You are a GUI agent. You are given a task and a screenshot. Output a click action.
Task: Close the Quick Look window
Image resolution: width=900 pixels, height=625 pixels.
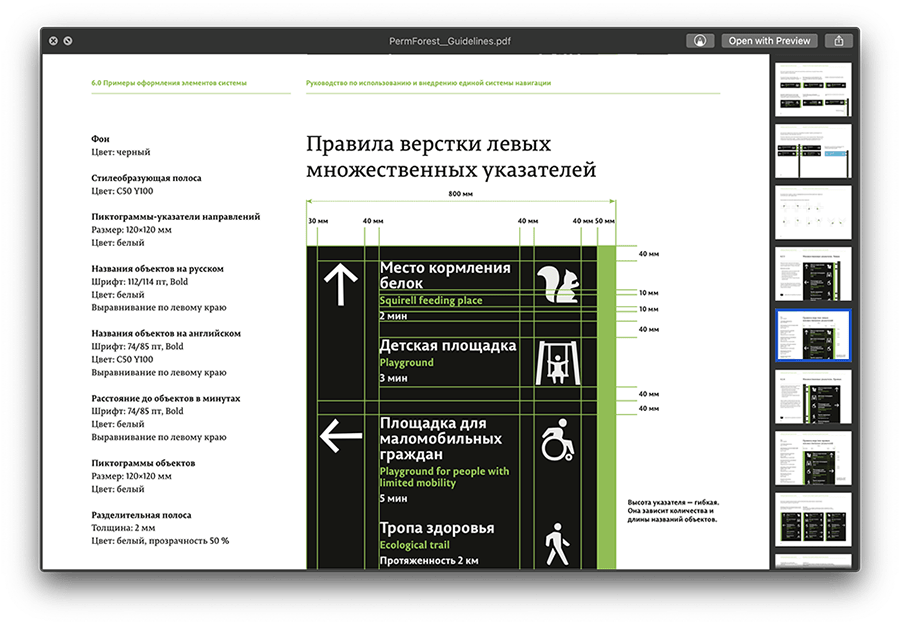click(52, 41)
